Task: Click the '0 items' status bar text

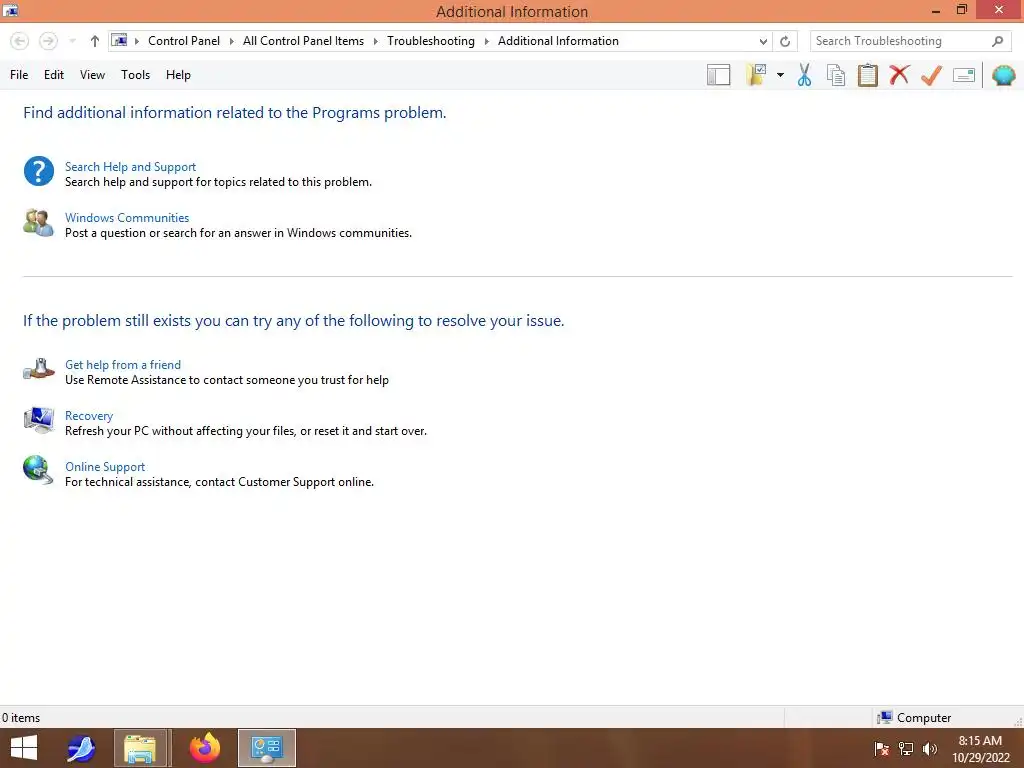Action: click(21, 718)
